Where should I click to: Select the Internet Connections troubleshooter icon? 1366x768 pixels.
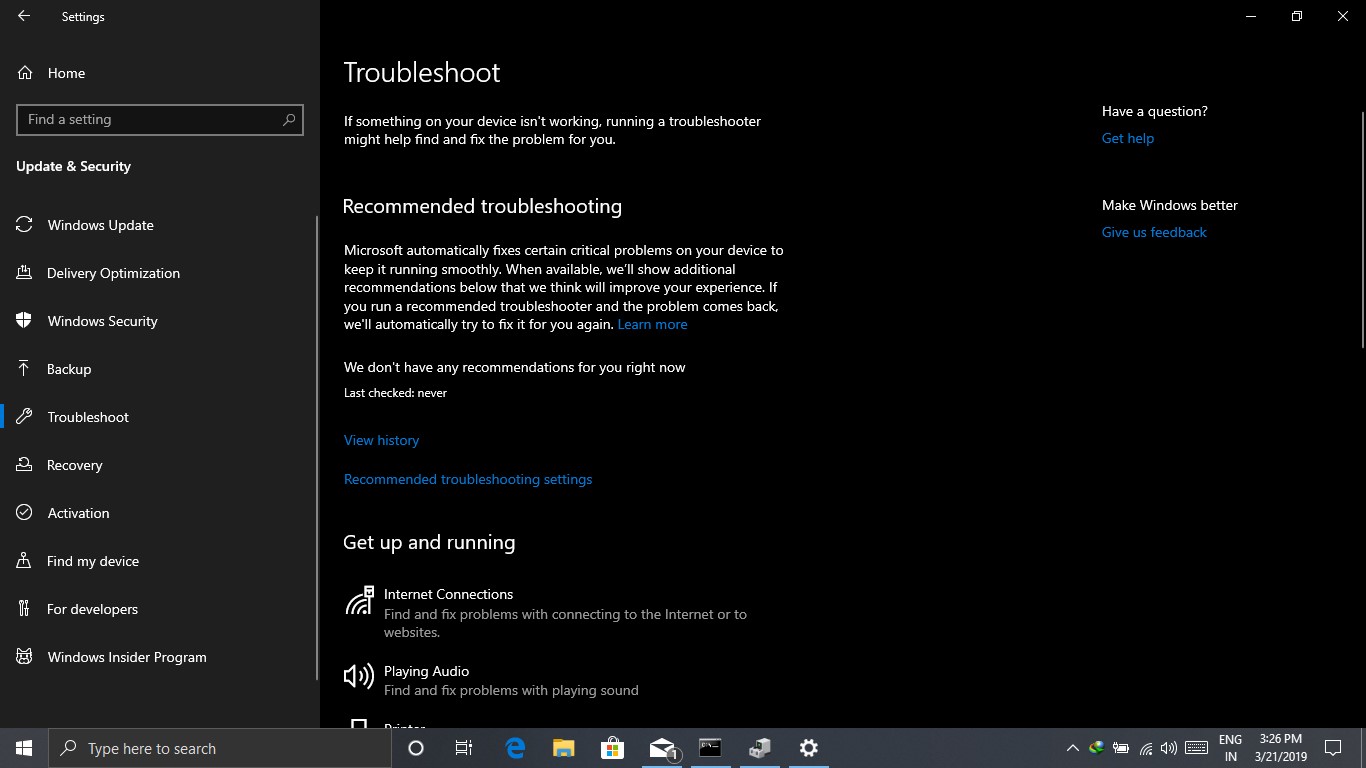[359, 600]
